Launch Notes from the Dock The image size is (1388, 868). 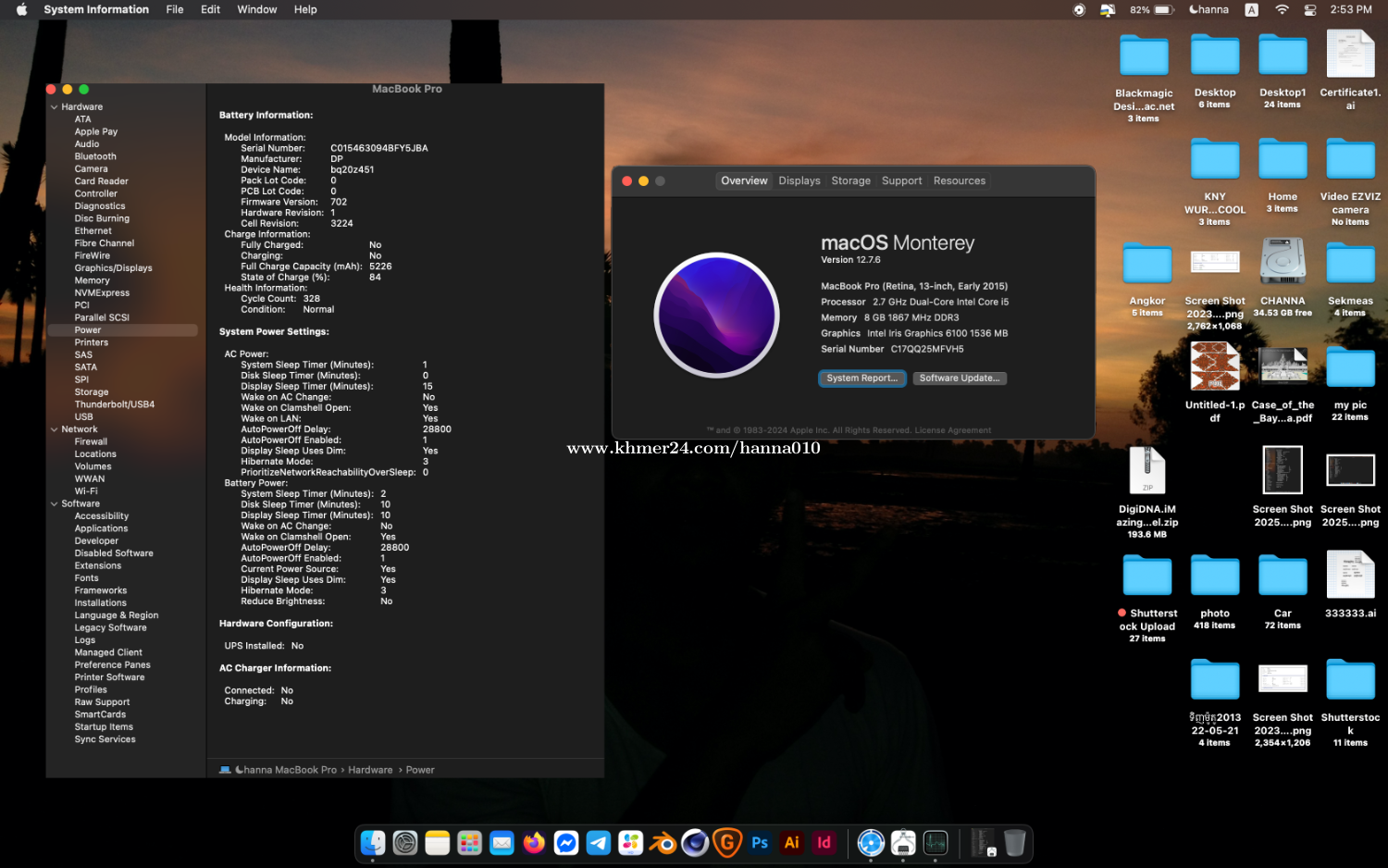(438, 842)
